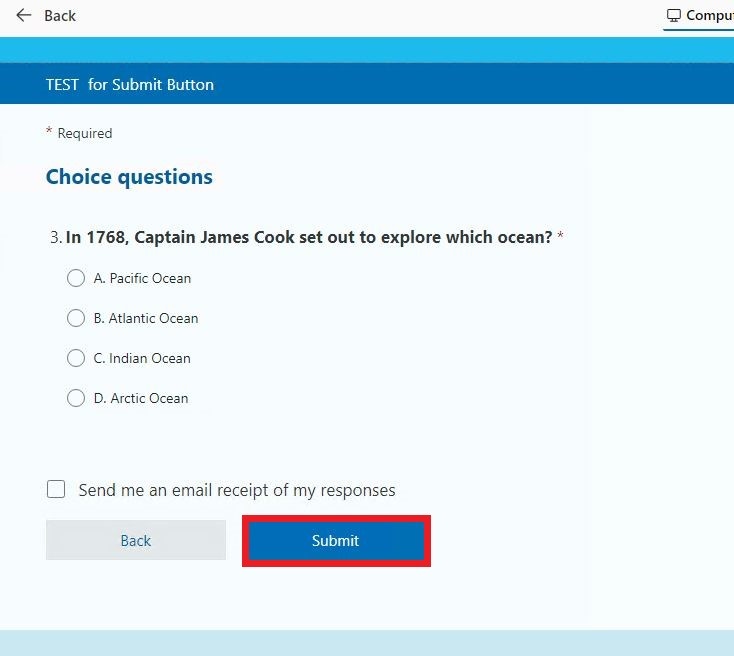Click the blue Submit button
This screenshot has height=656, width=734.
click(337, 541)
